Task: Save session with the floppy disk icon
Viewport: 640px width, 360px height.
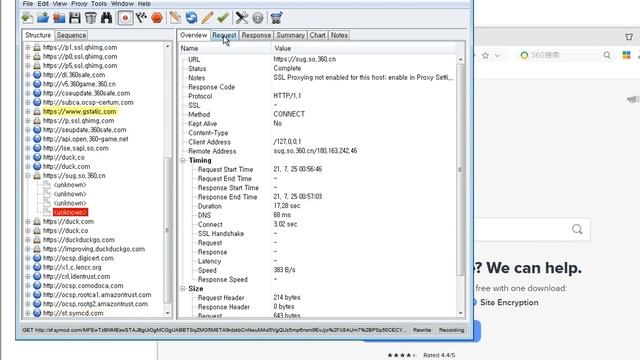Action: tap(75, 18)
